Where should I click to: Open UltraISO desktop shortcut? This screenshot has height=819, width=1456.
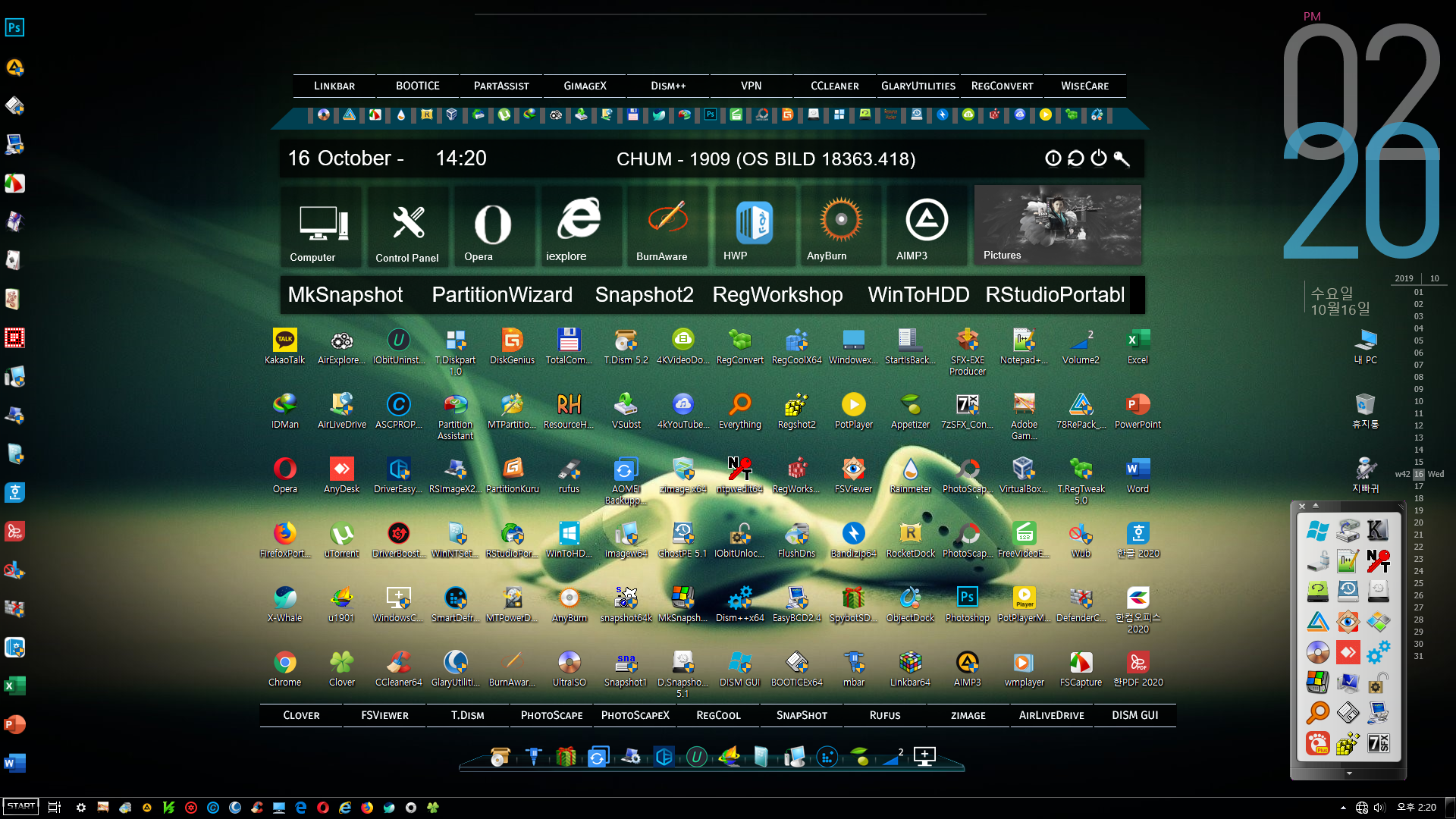(x=569, y=669)
